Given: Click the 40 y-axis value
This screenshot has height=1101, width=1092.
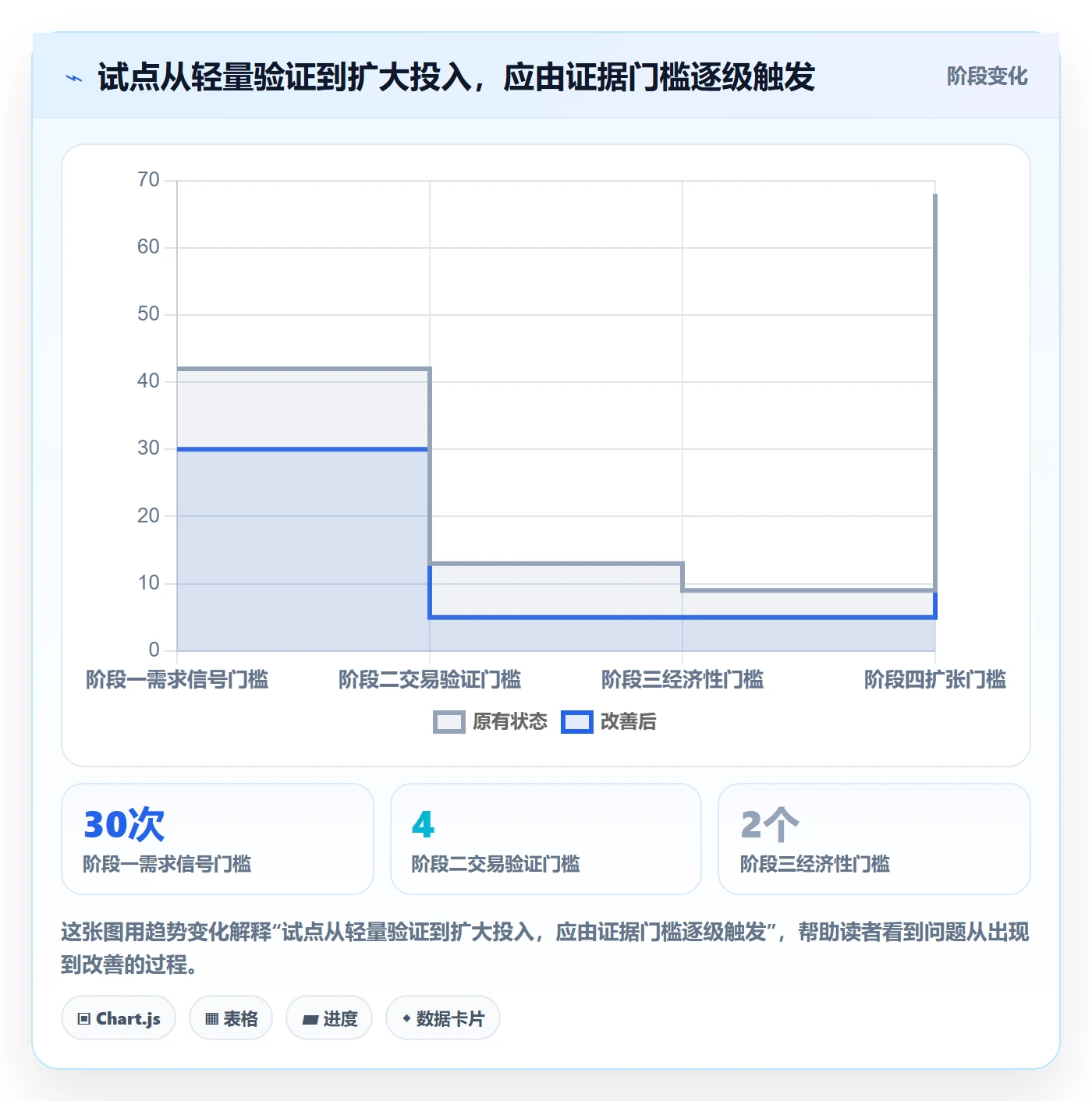Looking at the screenshot, I should click(148, 381).
